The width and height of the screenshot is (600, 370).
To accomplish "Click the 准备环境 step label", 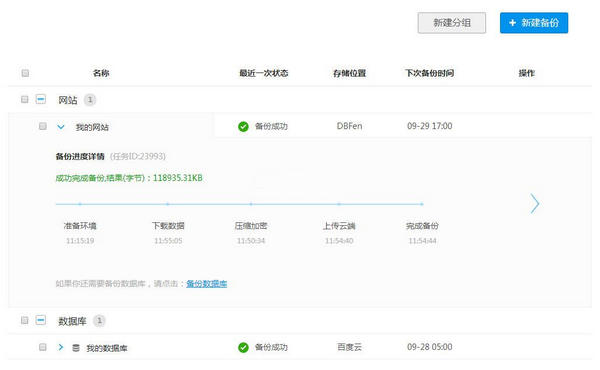I will point(80,226).
